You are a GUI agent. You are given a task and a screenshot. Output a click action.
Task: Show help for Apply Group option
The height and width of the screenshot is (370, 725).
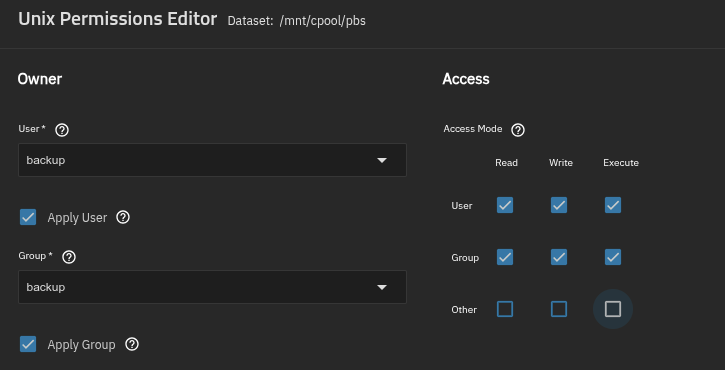tap(132, 344)
